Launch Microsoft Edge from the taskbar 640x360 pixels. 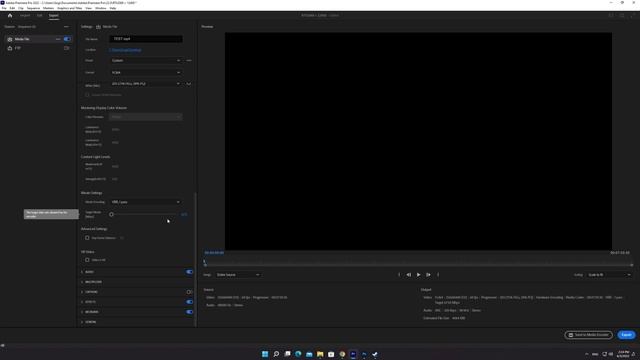point(298,354)
